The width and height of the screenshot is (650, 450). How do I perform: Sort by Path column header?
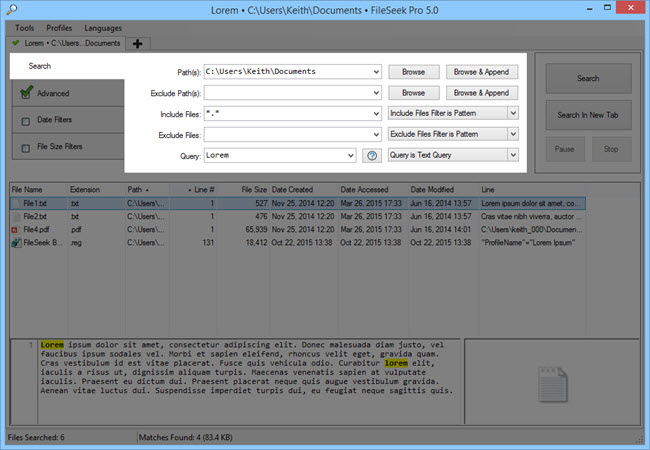tap(147, 189)
